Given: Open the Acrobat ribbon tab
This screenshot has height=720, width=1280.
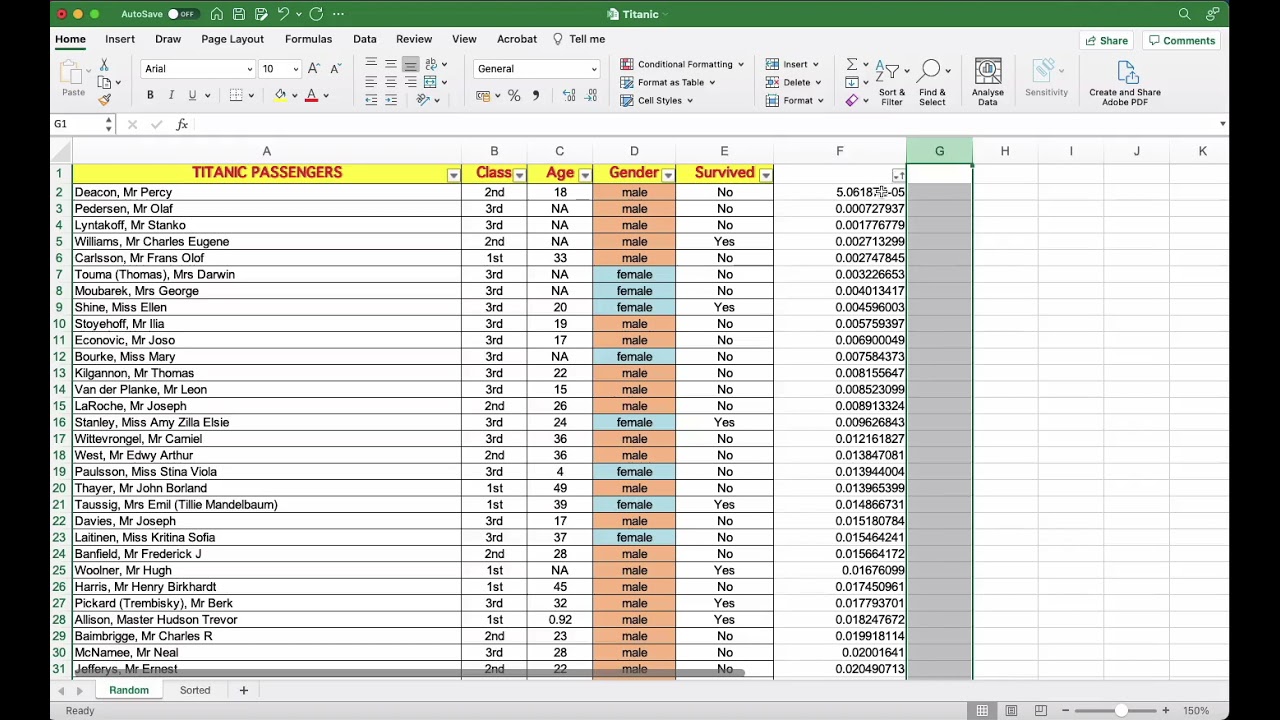Looking at the screenshot, I should coord(517,39).
